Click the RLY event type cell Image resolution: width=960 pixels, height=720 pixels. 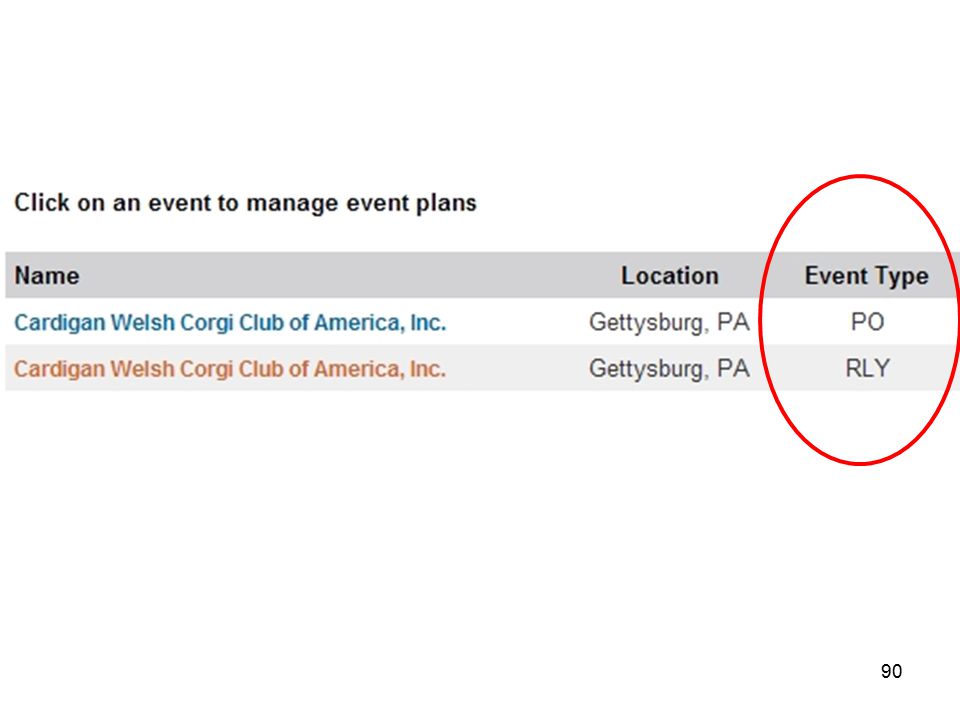(x=868, y=369)
